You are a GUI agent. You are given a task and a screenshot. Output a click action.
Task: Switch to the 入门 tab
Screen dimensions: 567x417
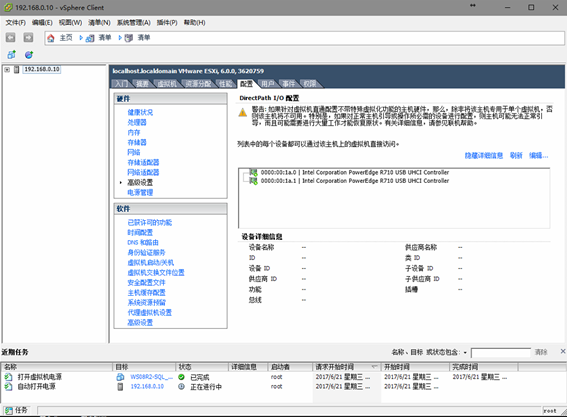coord(122,84)
